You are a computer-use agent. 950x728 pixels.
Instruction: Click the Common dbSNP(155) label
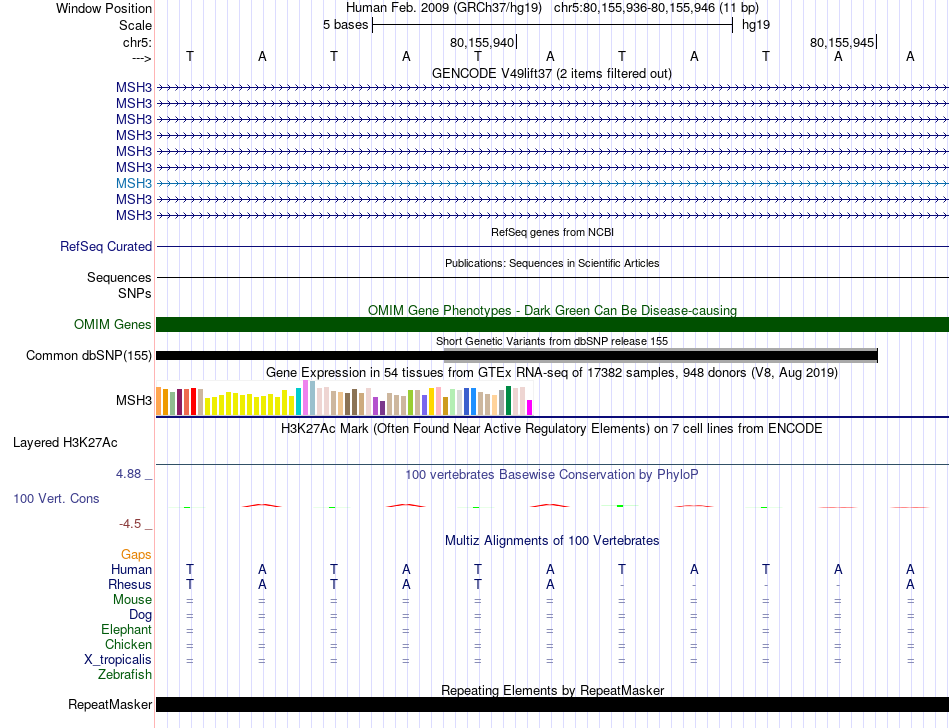pyautogui.click(x=89, y=356)
